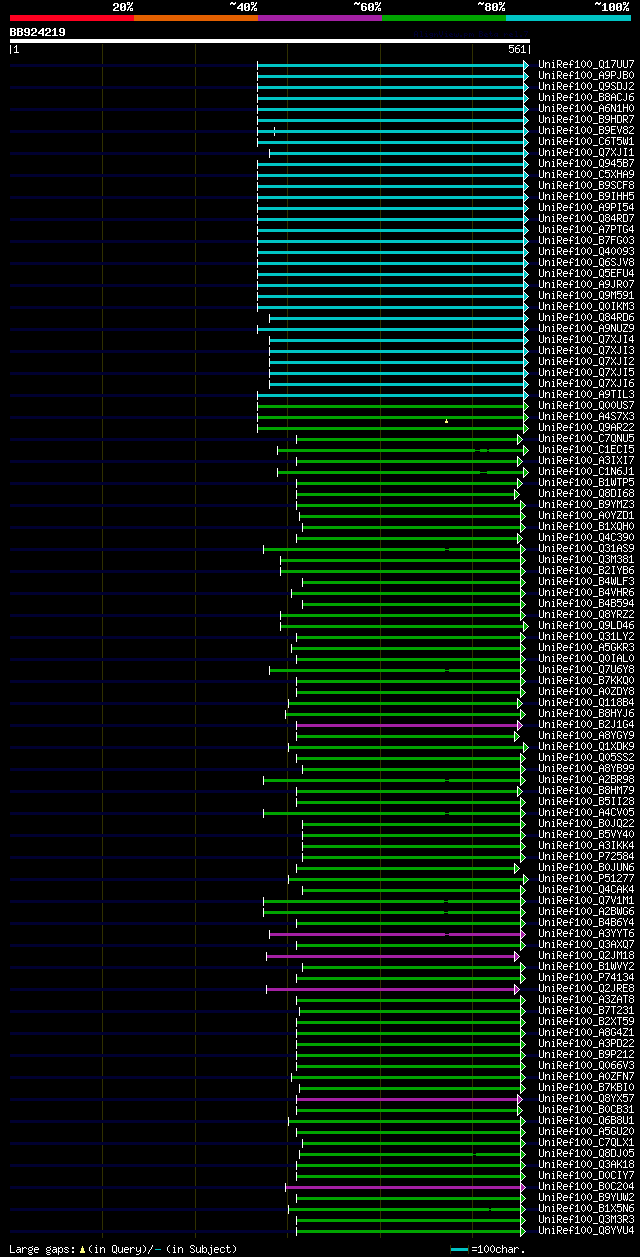Image resolution: width=640 pixels, height=1257 pixels.
Task: Click the purple alignment bar for UniRef100_B2J1G4
Action: [x=408, y=725]
